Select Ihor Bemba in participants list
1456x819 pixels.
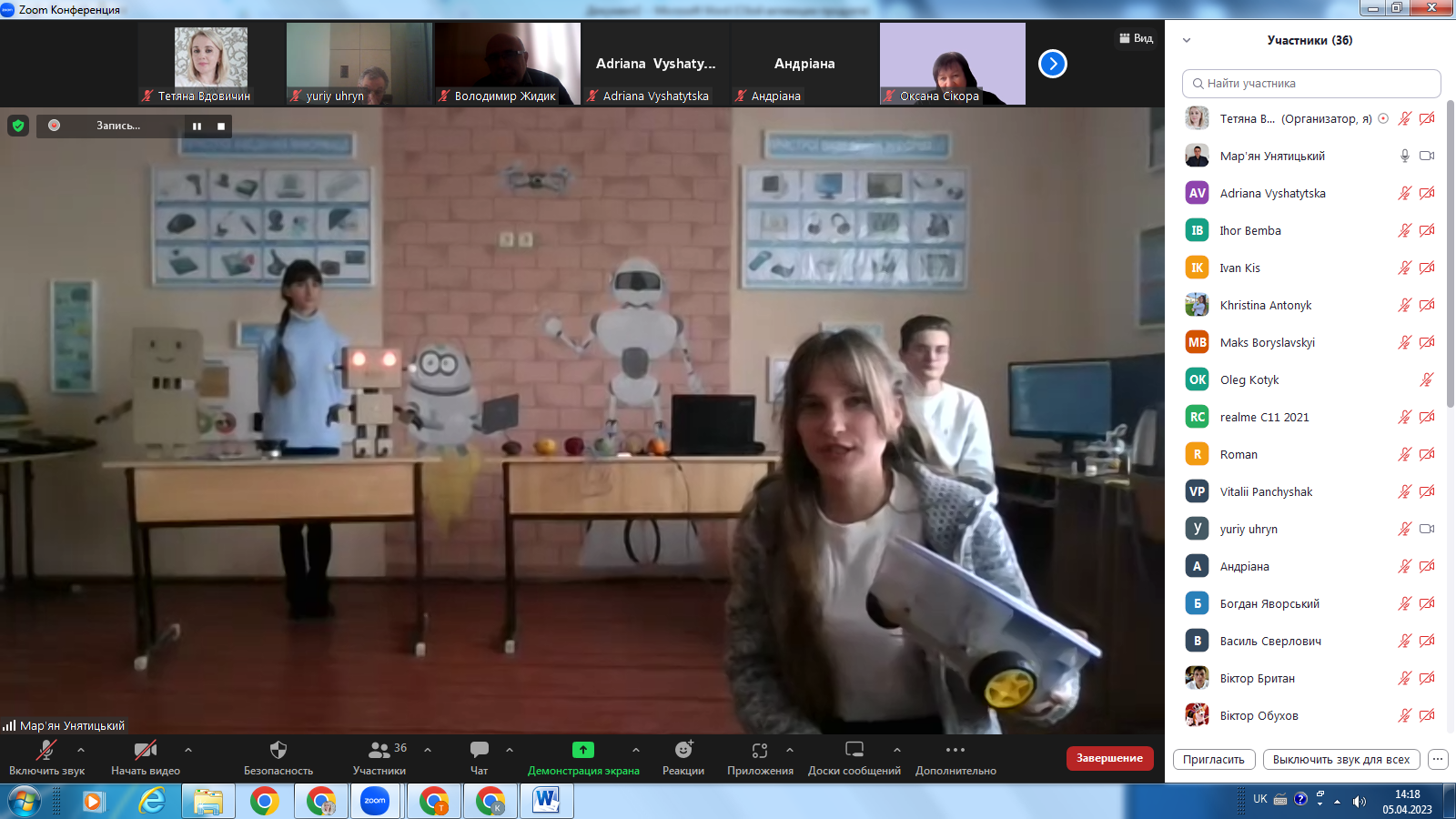click(1250, 231)
